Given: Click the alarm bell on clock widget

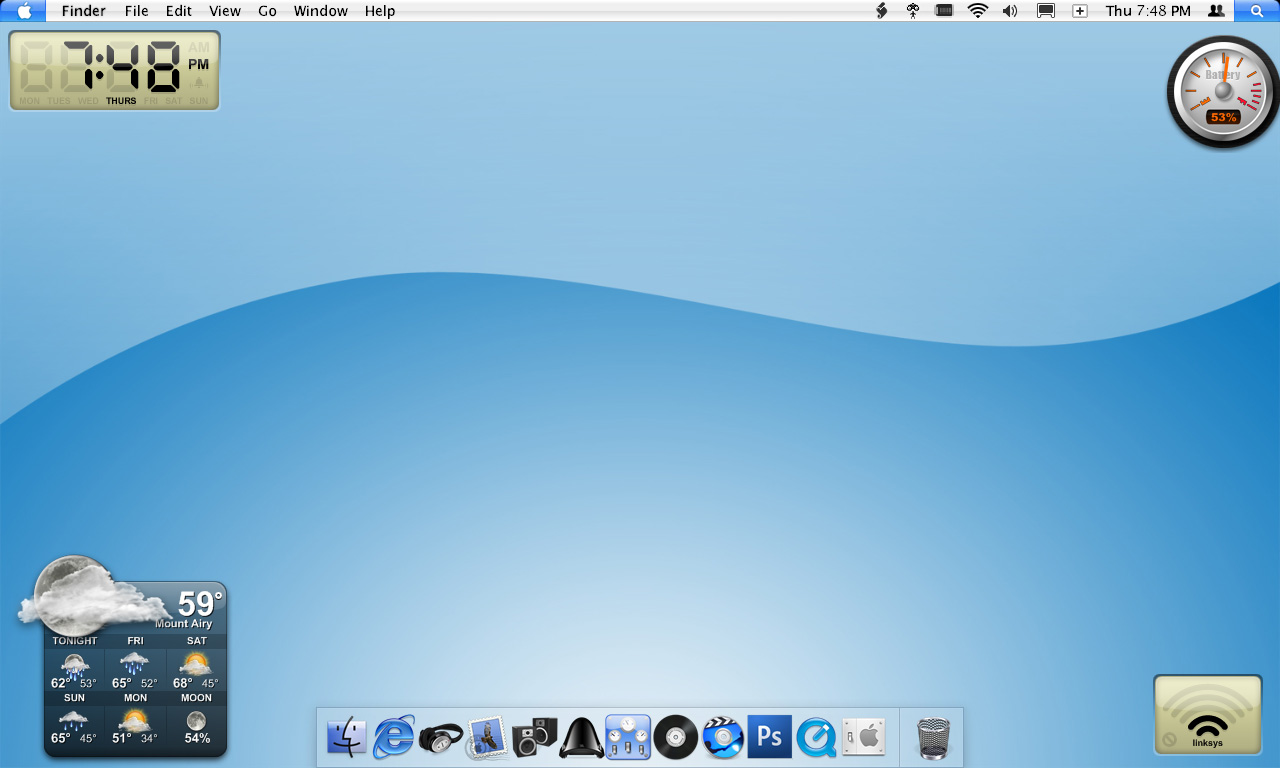Looking at the screenshot, I should coord(199,83).
